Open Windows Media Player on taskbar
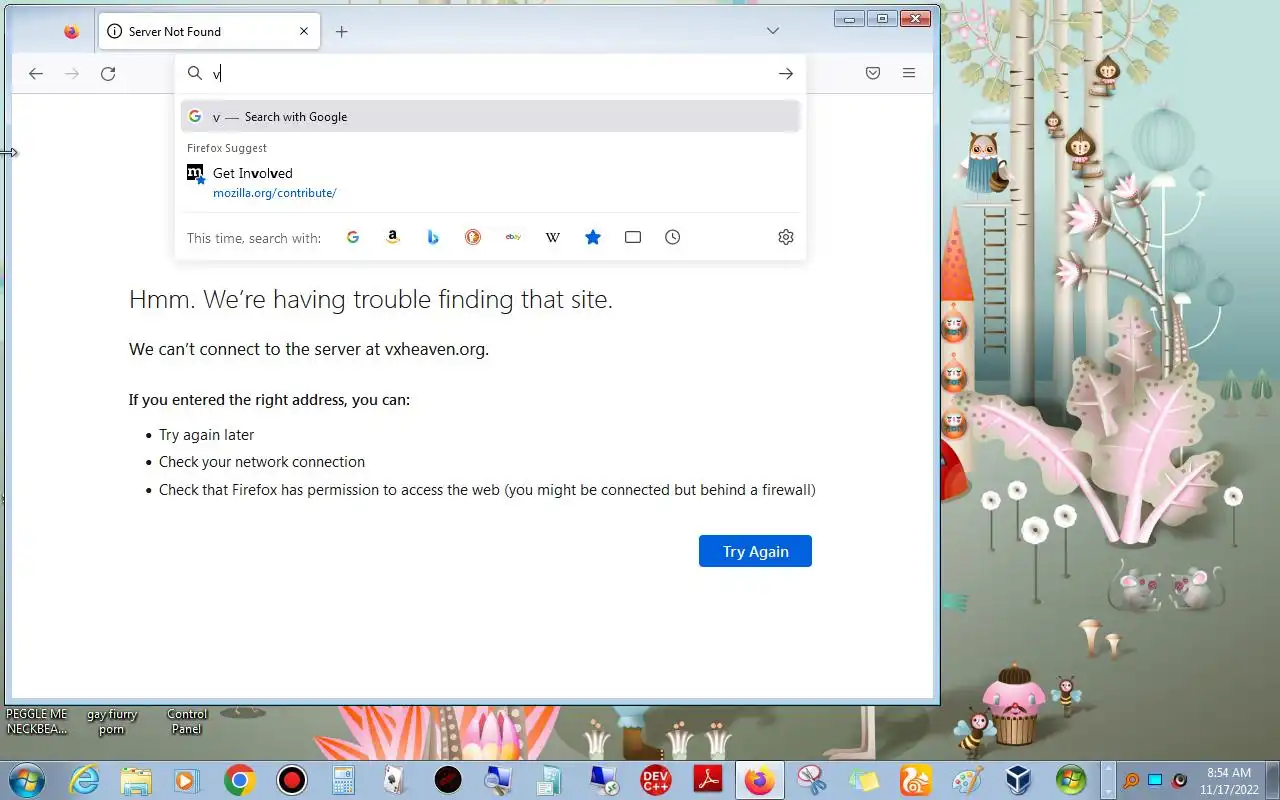Image resolution: width=1280 pixels, height=800 pixels. pyautogui.click(x=187, y=780)
